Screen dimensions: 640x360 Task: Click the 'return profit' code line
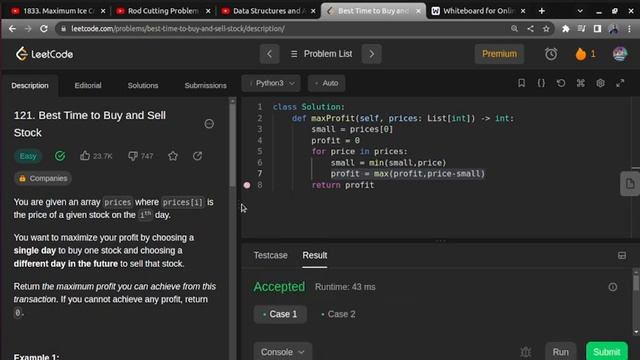[x=342, y=185]
